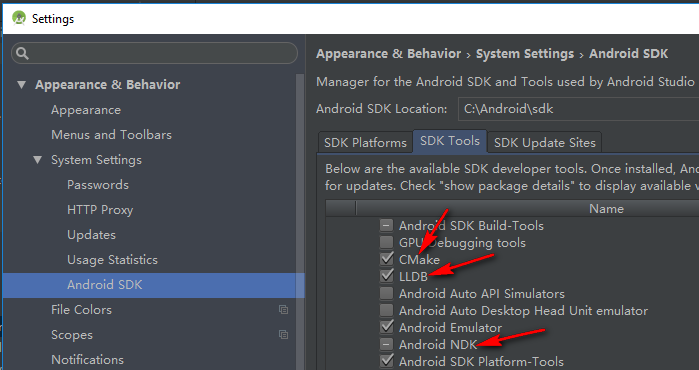Uncheck the Android Emulator checkbox
This screenshot has width=699, height=370.
387,327
